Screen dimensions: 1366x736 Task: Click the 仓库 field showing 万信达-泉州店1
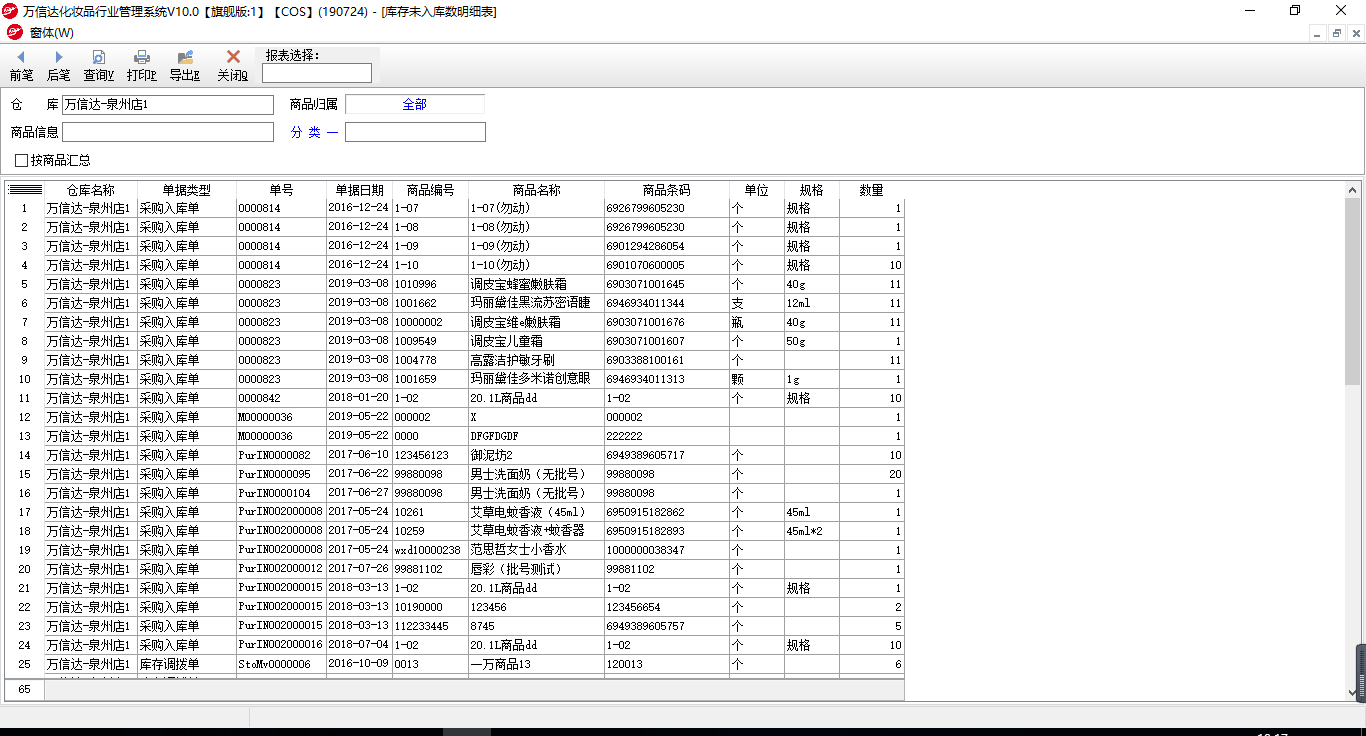(168, 104)
